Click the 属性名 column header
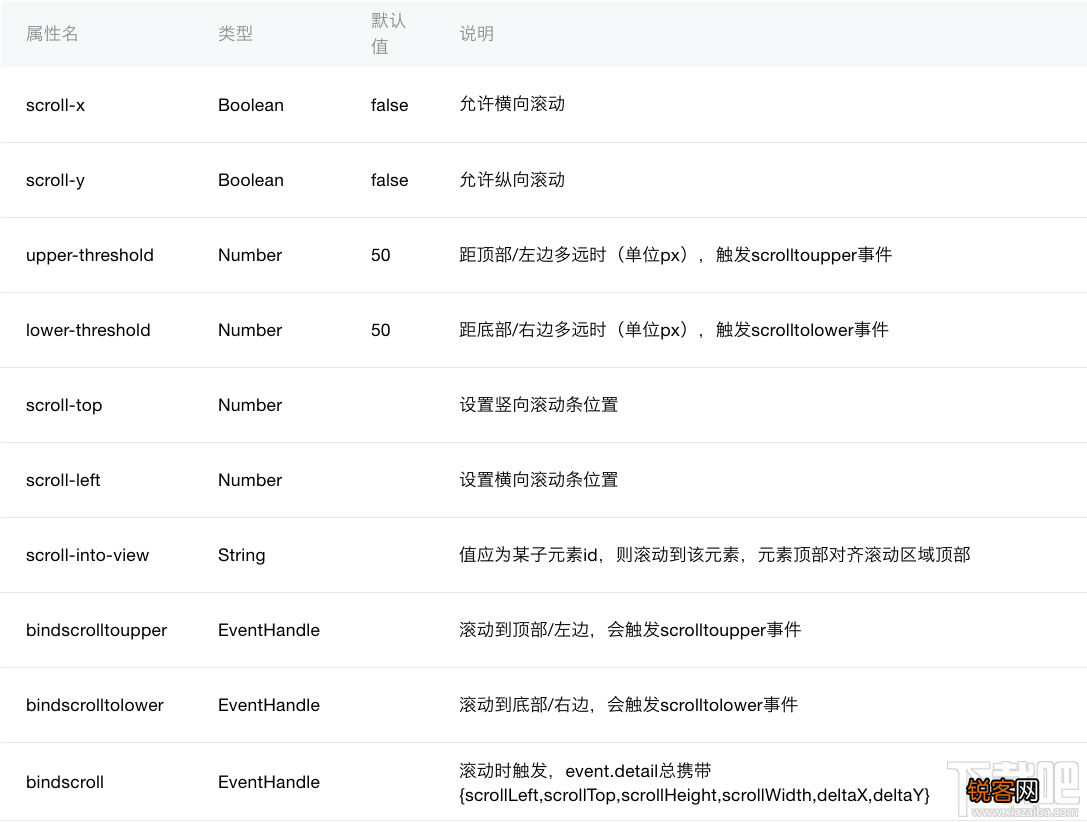 (52, 33)
